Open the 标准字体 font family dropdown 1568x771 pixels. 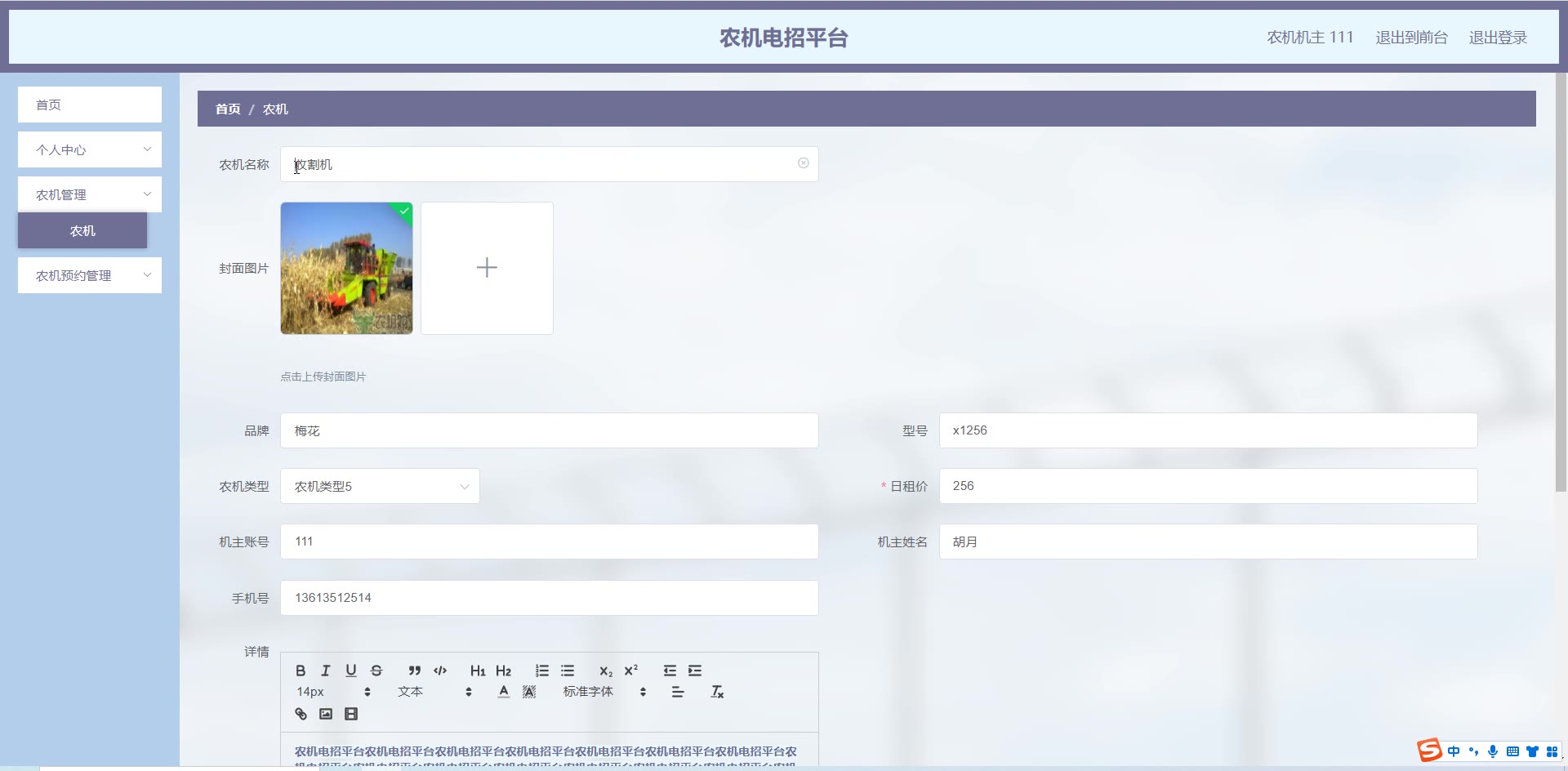coord(604,692)
